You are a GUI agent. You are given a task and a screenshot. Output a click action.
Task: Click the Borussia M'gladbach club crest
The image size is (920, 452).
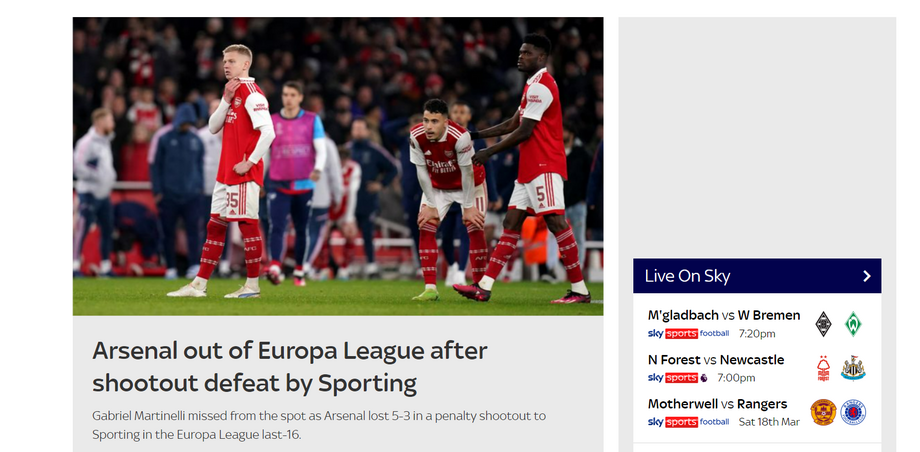[824, 324]
